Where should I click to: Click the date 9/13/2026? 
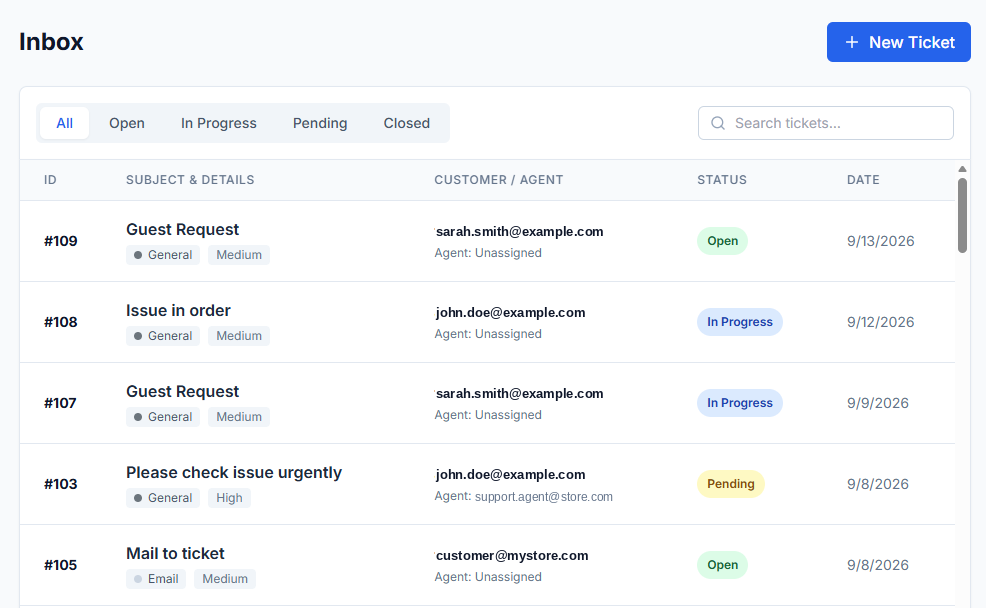(x=880, y=241)
